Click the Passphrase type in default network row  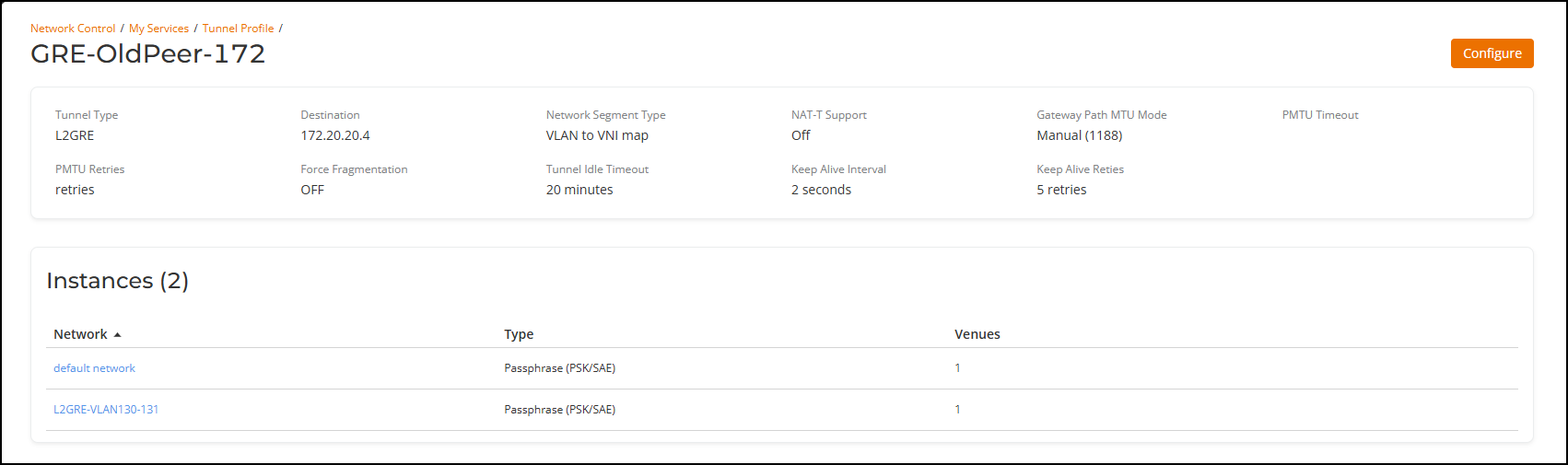[559, 368]
